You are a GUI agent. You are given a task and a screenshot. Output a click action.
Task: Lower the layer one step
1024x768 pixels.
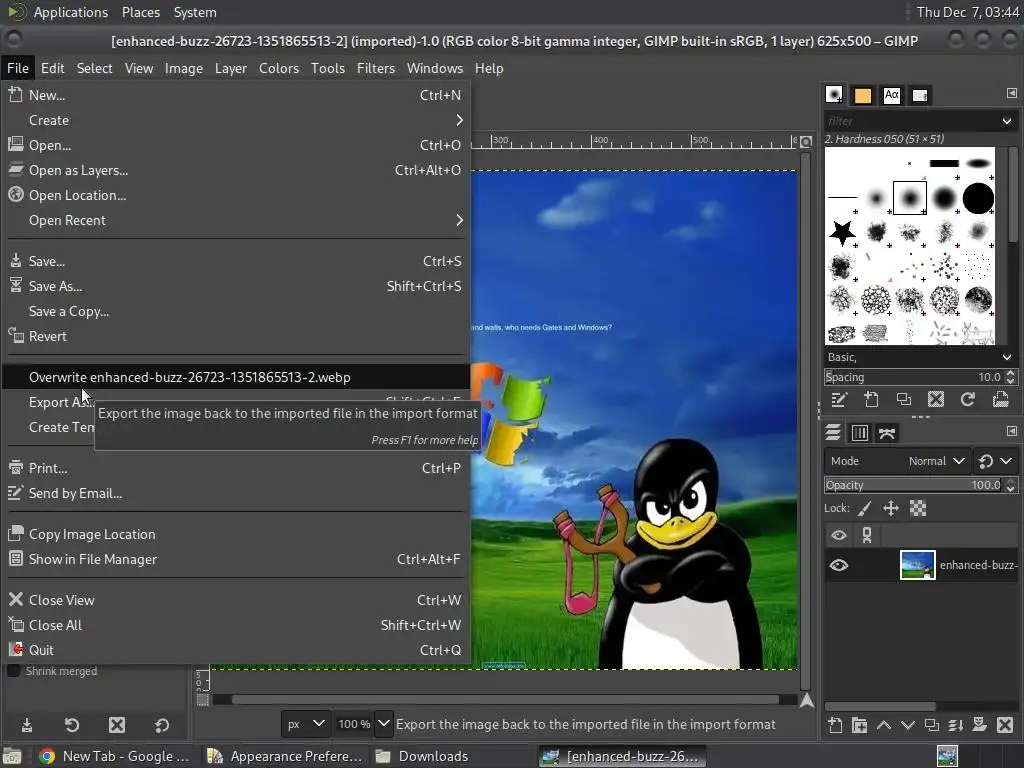pos(908,725)
